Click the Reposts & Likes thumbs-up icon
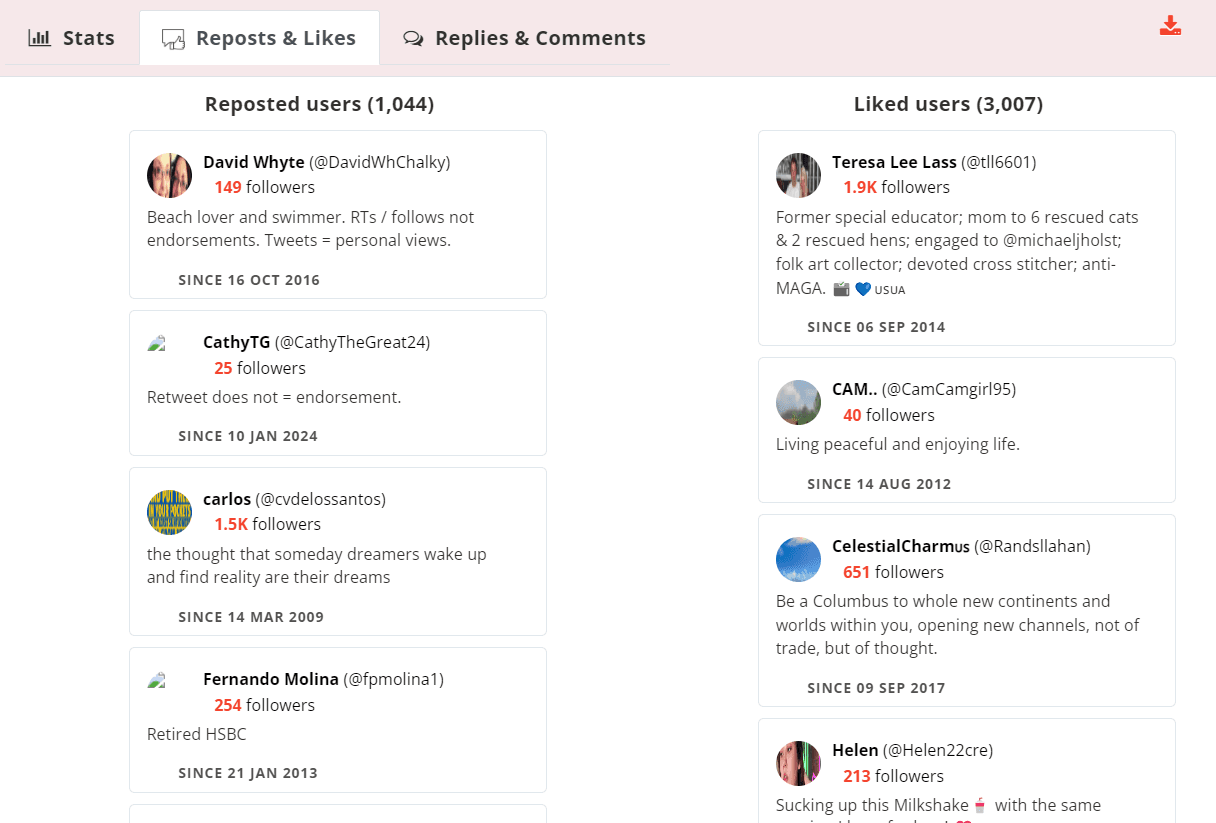1216x823 pixels. click(174, 39)
